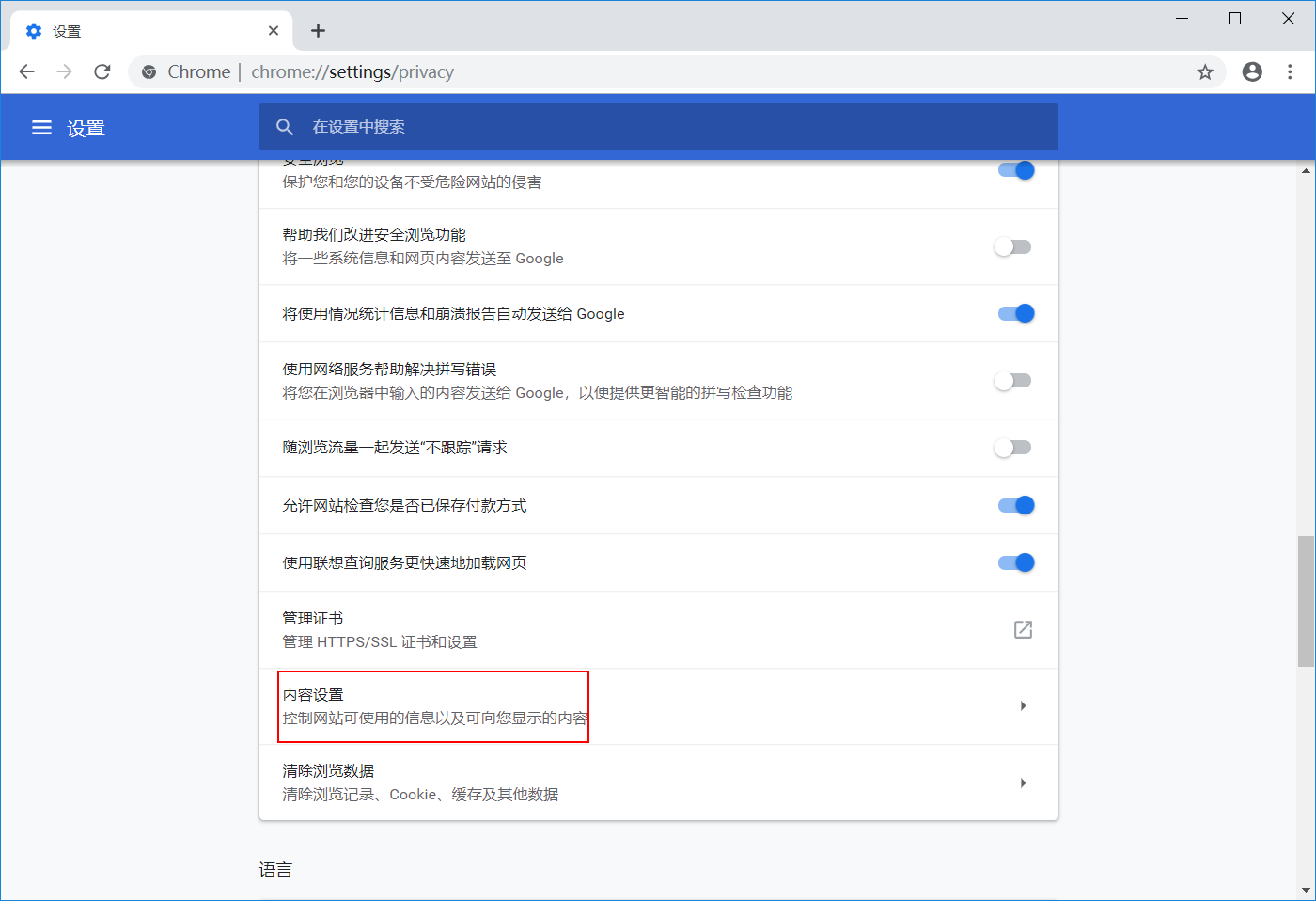Screen dimensions: 1316x901
Task: Enable 随浏览流量一起发送"不跟踪"请求
Action: (x=1015, y=448)
